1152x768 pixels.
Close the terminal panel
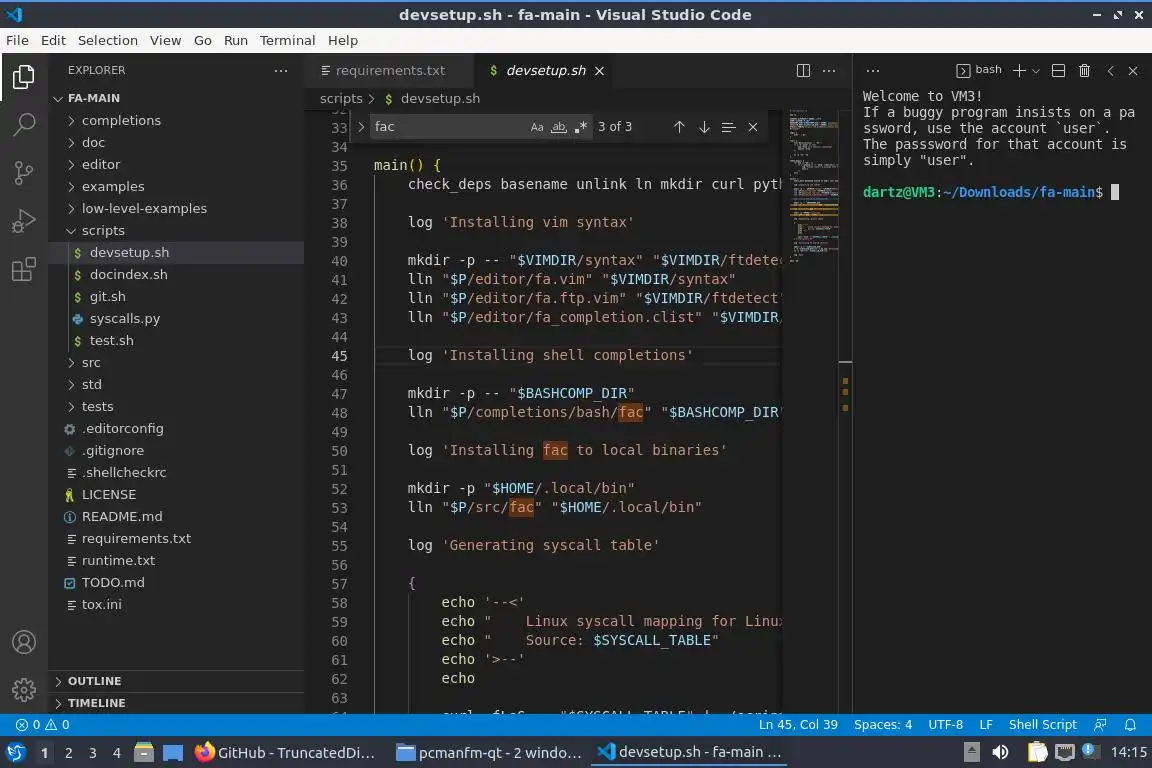tap(1133, 71)
